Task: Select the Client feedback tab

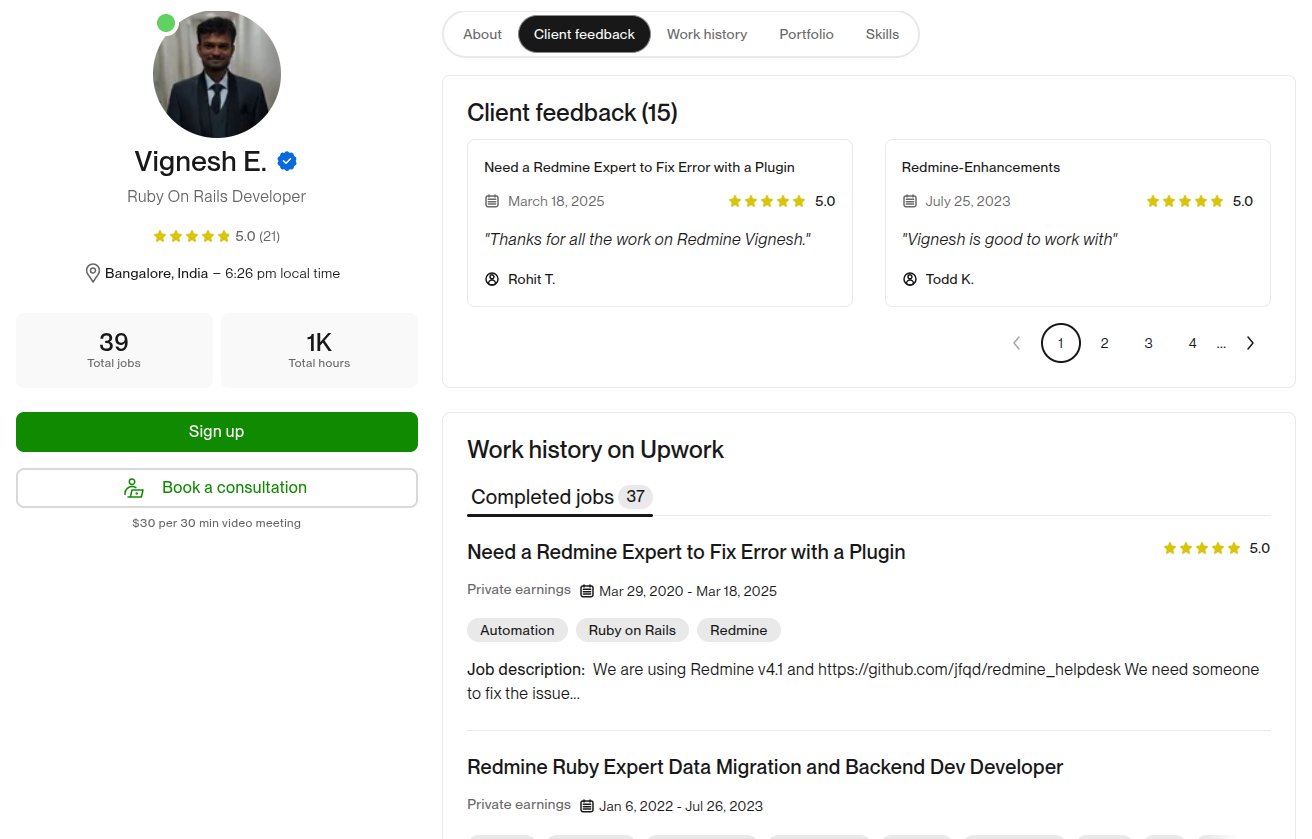Action: 584,34
